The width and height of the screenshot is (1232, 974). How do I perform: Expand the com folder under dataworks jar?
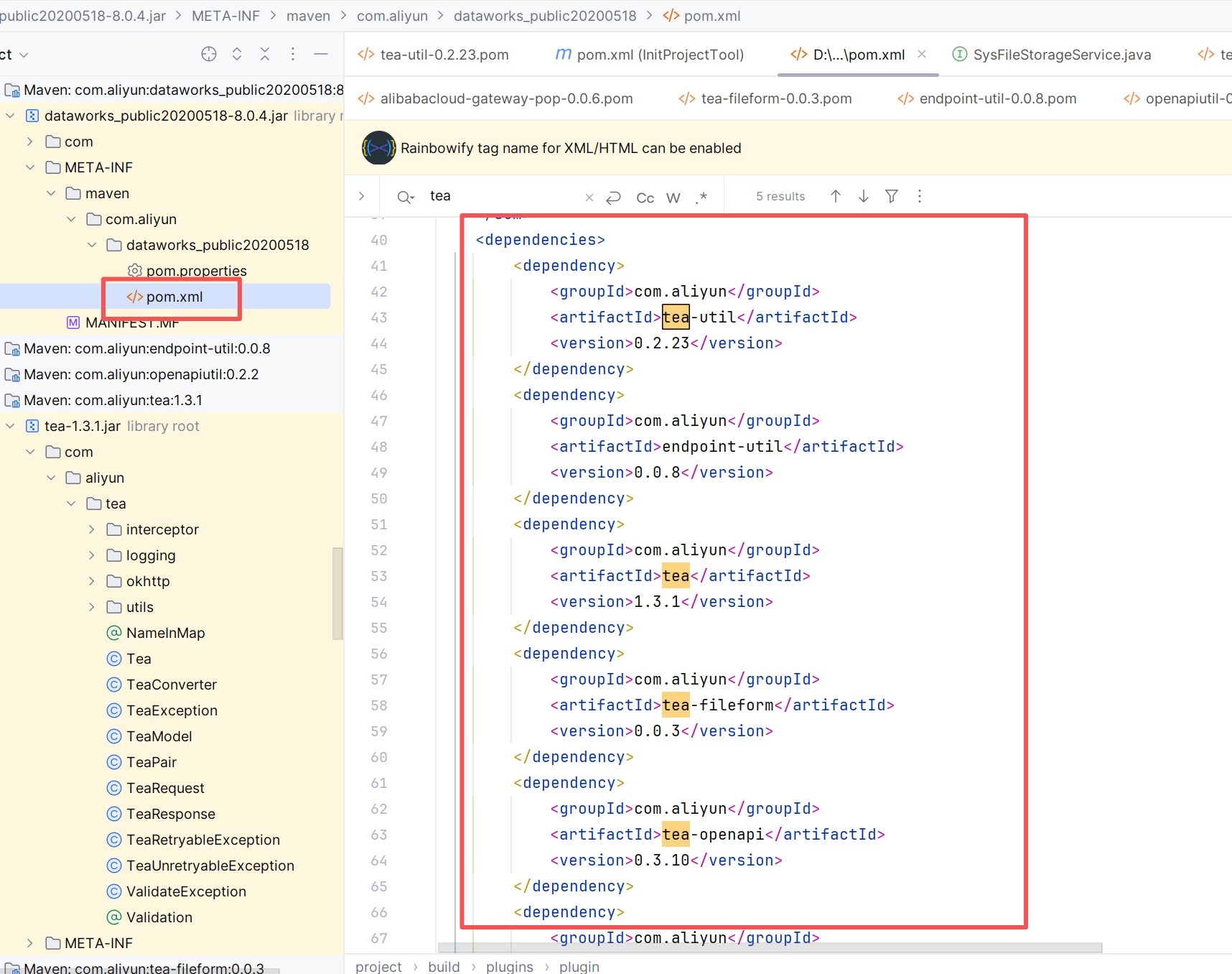pos(30,142)
